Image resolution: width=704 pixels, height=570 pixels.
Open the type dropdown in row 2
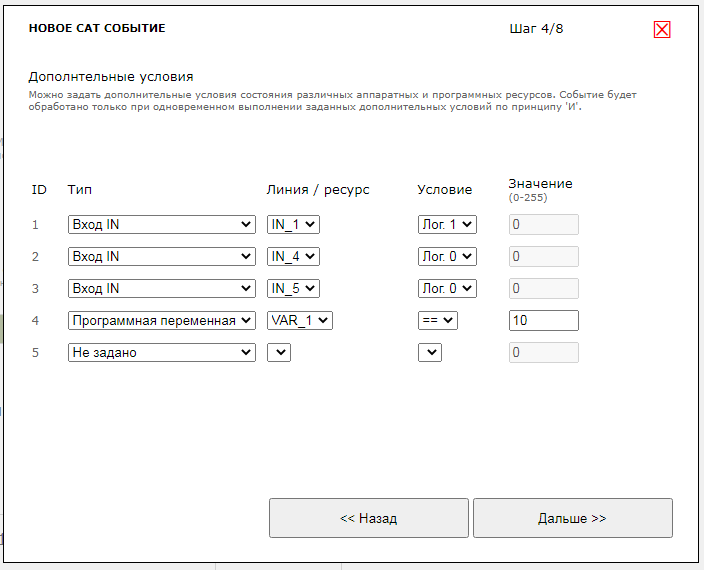161,257
